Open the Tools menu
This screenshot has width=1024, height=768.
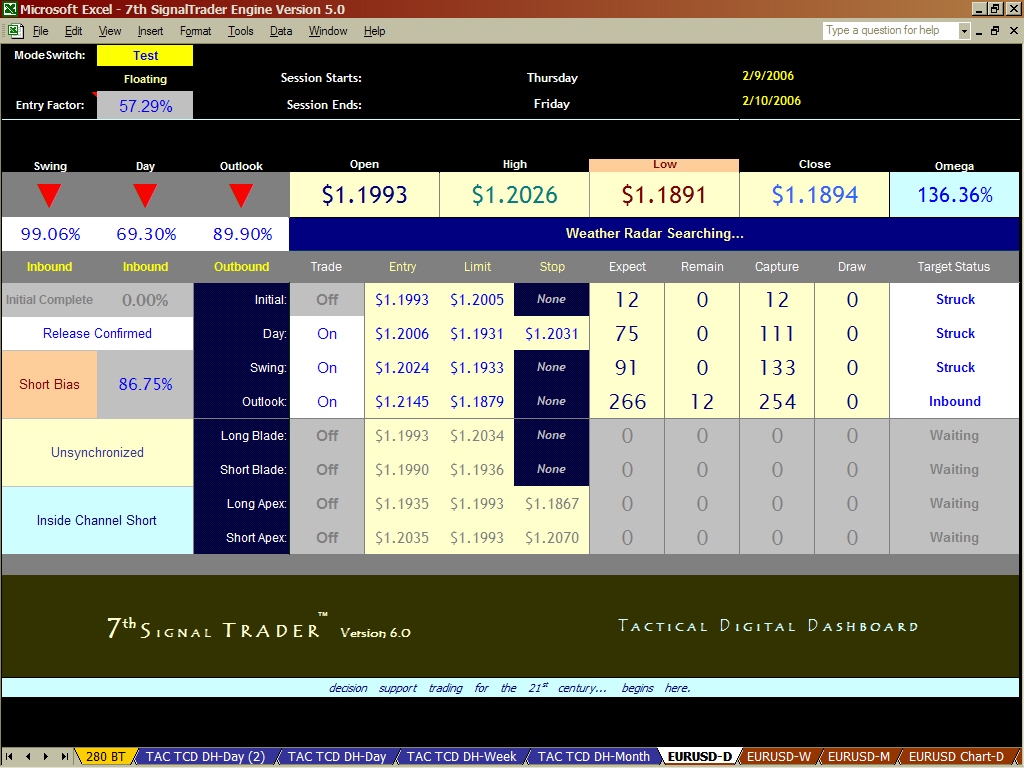click(x=240, y=31)
